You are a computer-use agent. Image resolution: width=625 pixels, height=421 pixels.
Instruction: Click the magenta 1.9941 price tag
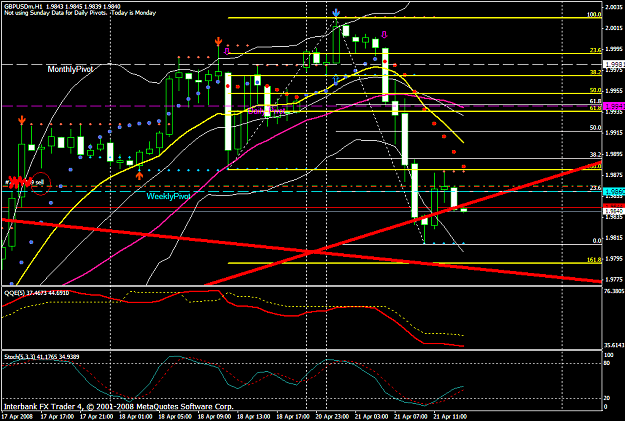tap(614, 106)
